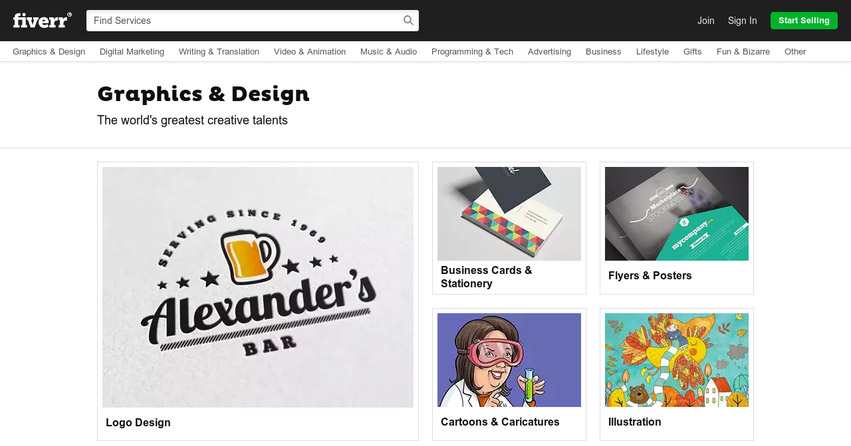Go to the Fiverr logo home

coord(42,21)
